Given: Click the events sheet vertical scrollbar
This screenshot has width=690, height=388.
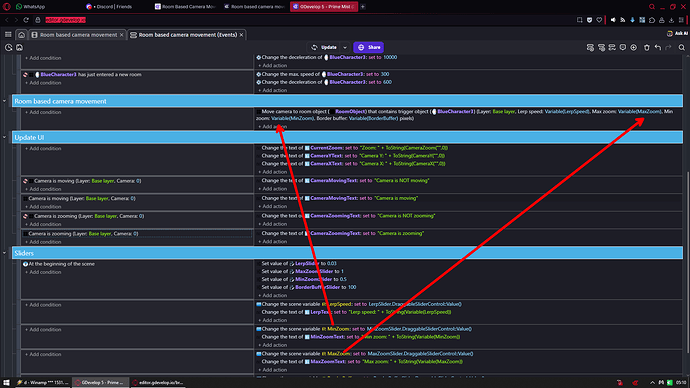Looking at the screenshot, I should [x=687, y=262].
